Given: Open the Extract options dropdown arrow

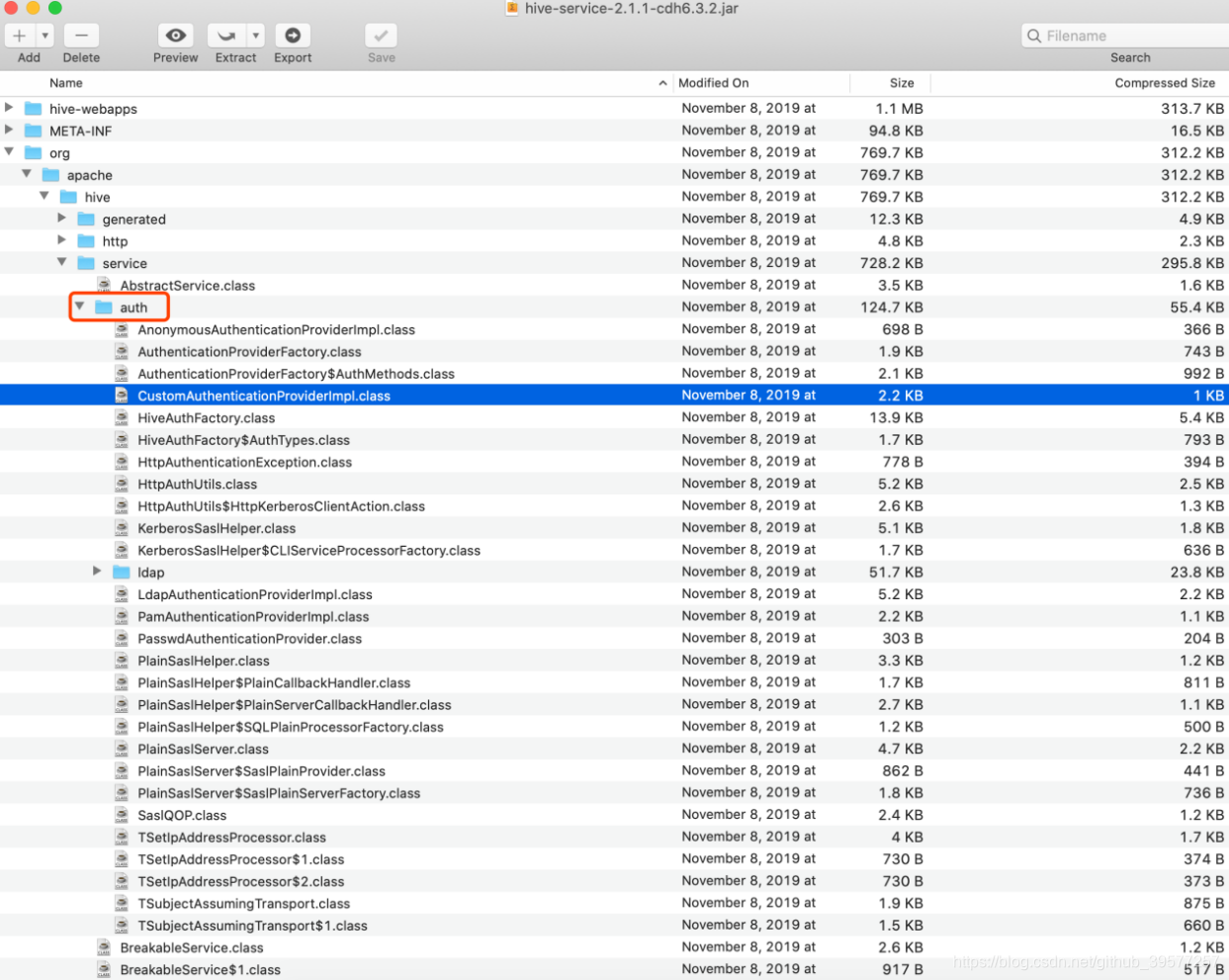Looking at the screenshot, I should point(256,36).
